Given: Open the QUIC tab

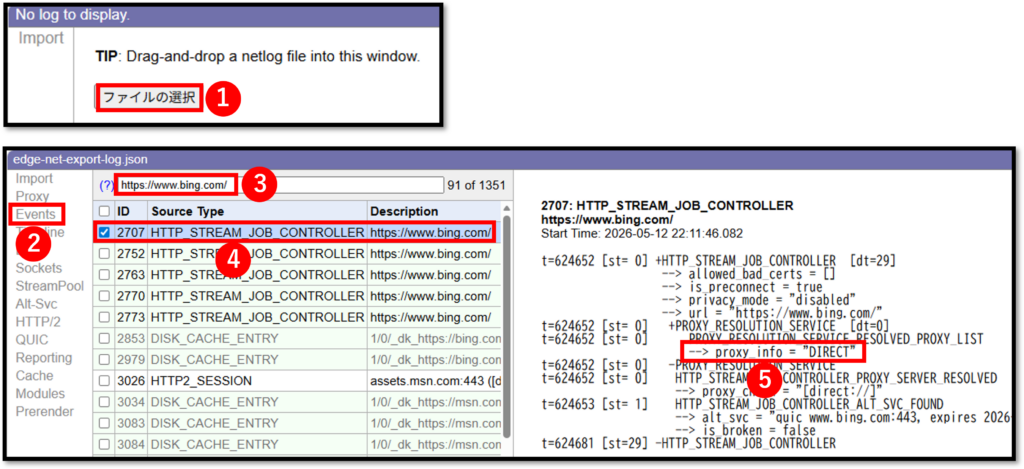Looking at the screenshot, I should [x=32, y=340].
